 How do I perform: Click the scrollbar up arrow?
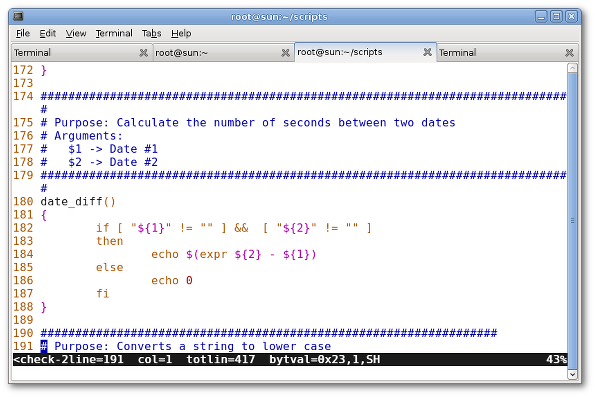tap(572, 68)
